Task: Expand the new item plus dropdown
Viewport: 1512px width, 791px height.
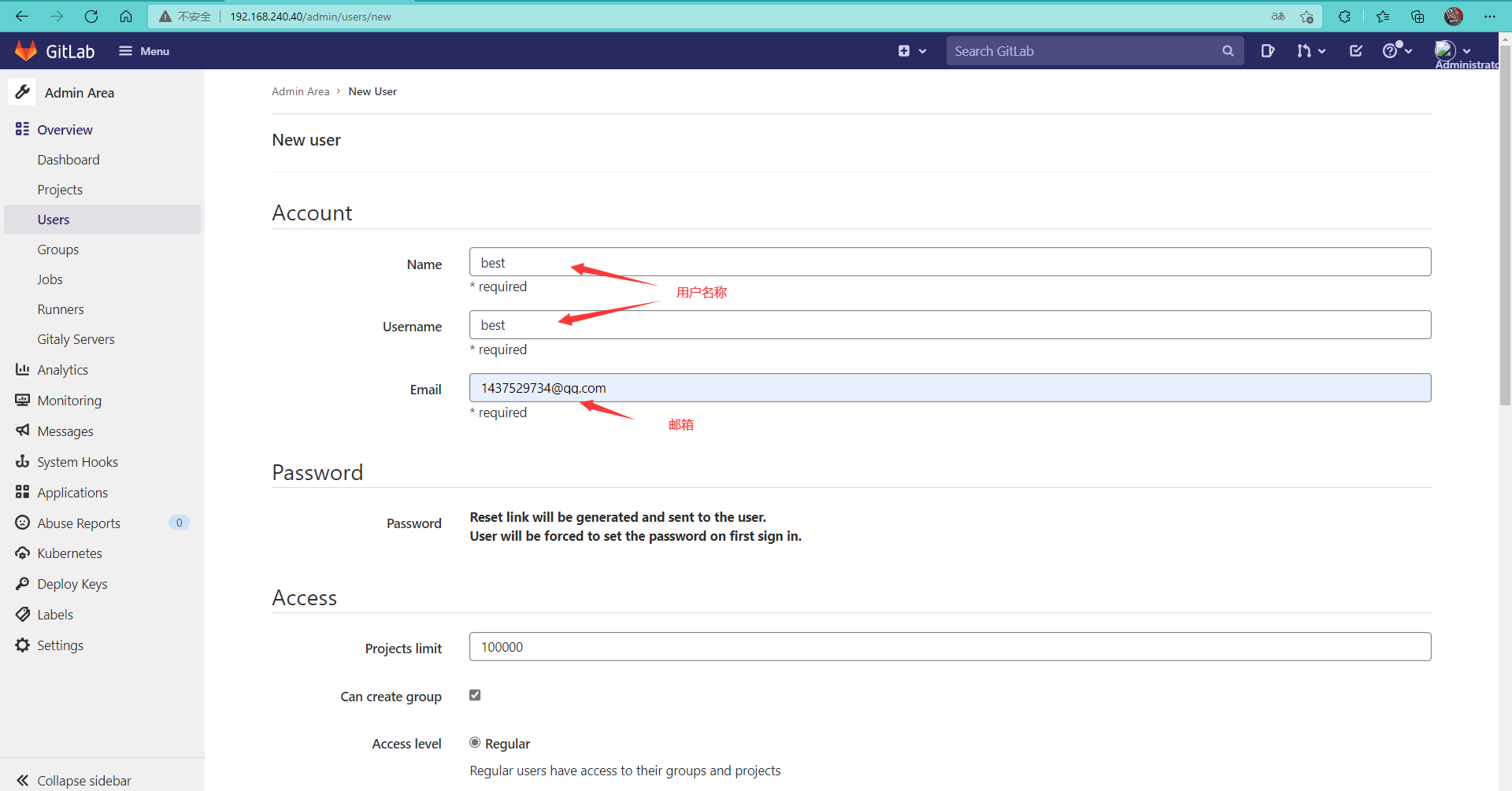Action: pos(912,50)
